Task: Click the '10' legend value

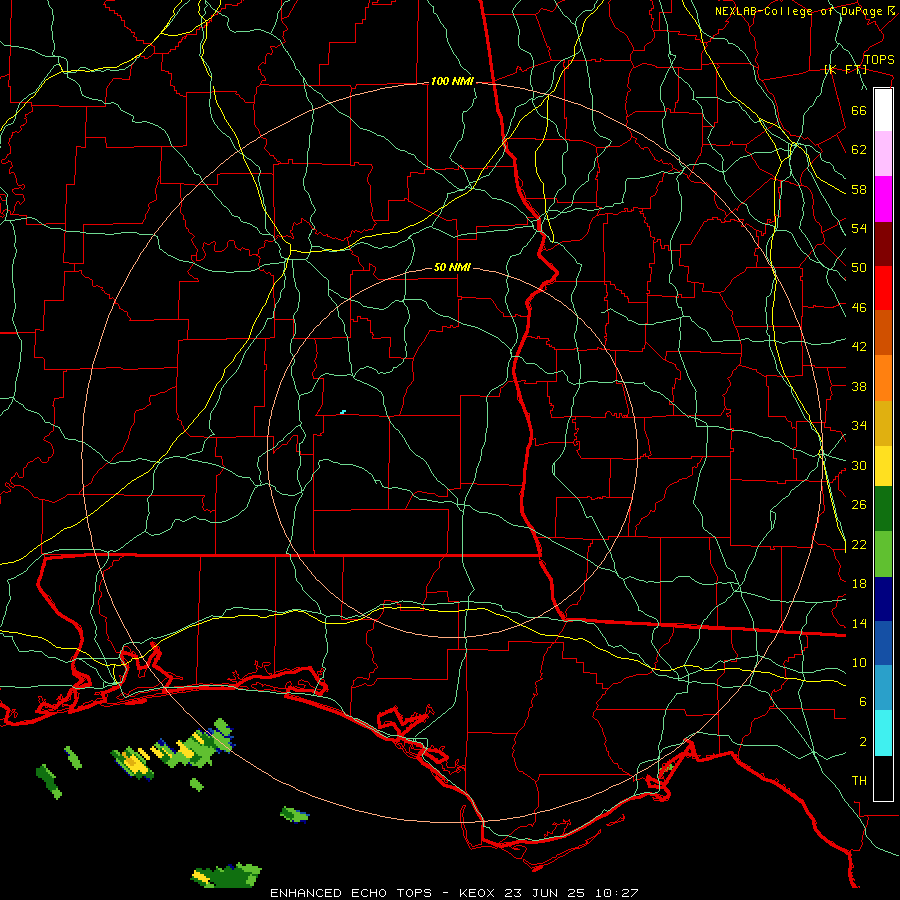Action: (859, 662)
